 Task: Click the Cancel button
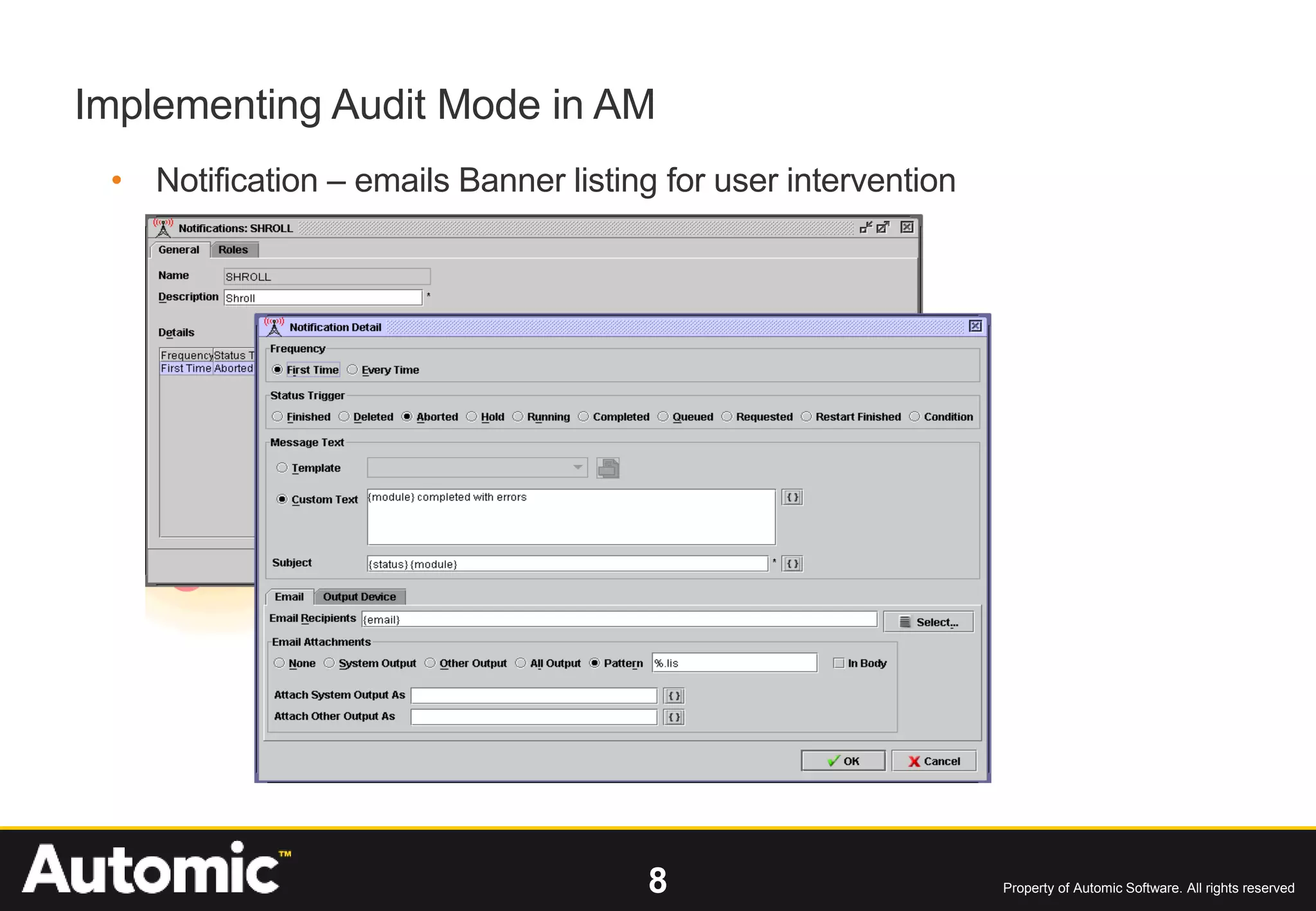coord(934,761)
